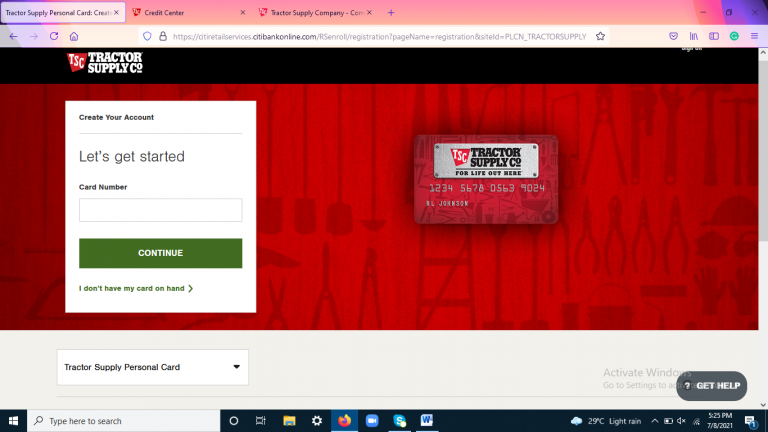Select the Tractor Supply Personal Card tab

click(63, 13)
